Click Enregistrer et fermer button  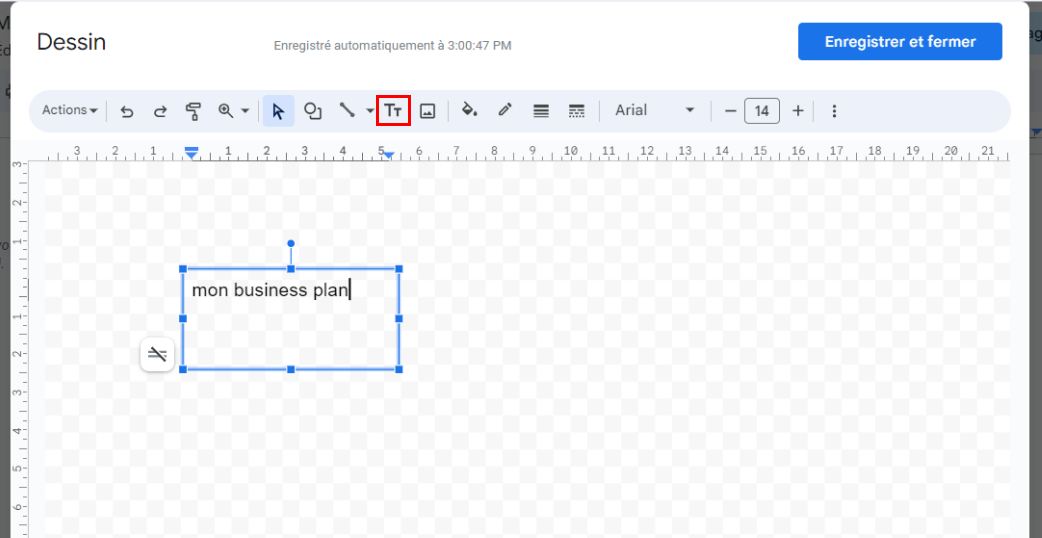point(900,42)
